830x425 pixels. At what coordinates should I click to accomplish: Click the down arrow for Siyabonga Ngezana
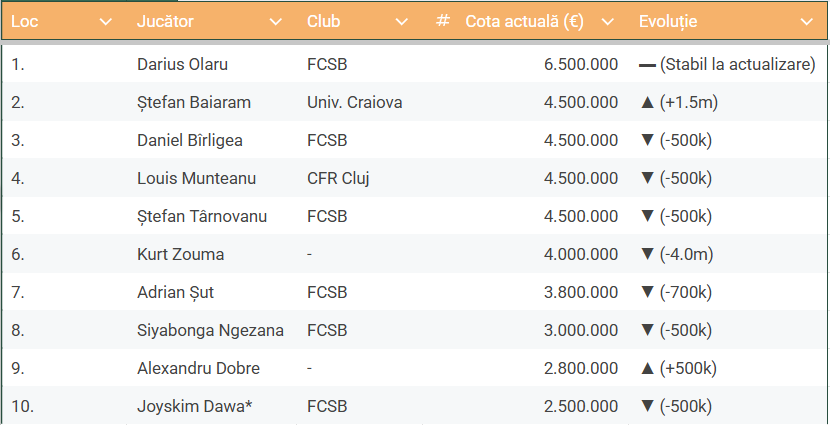[646, 330]
